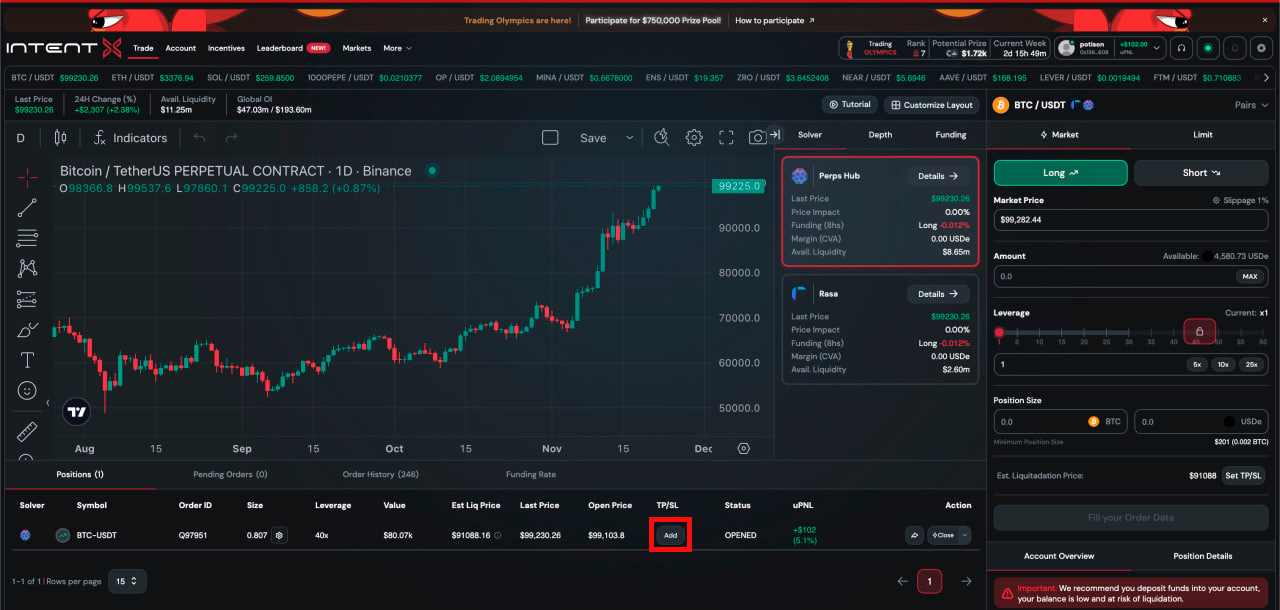Open the chart Indicators menu
The width and height of the screenshot is (1280, 610).
131,138
